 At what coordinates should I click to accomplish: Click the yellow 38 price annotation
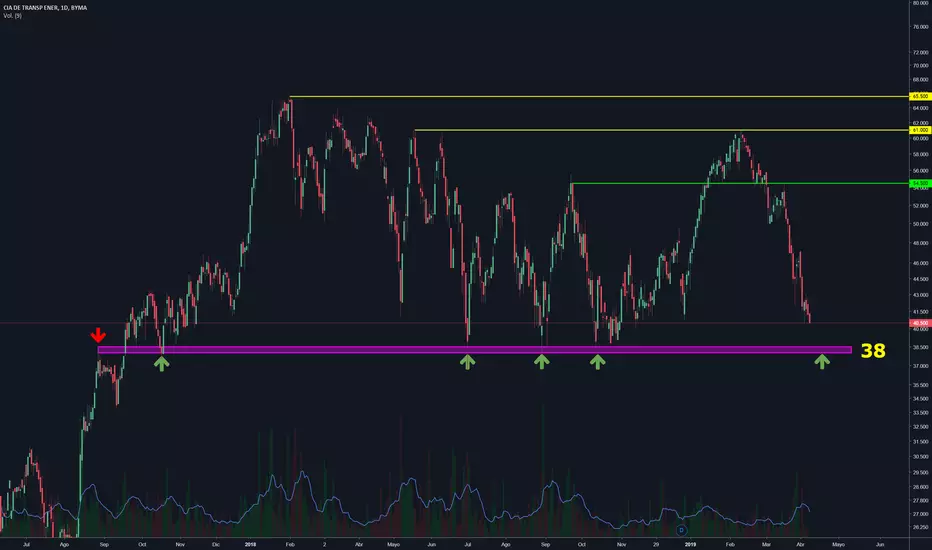pos(873,351)
